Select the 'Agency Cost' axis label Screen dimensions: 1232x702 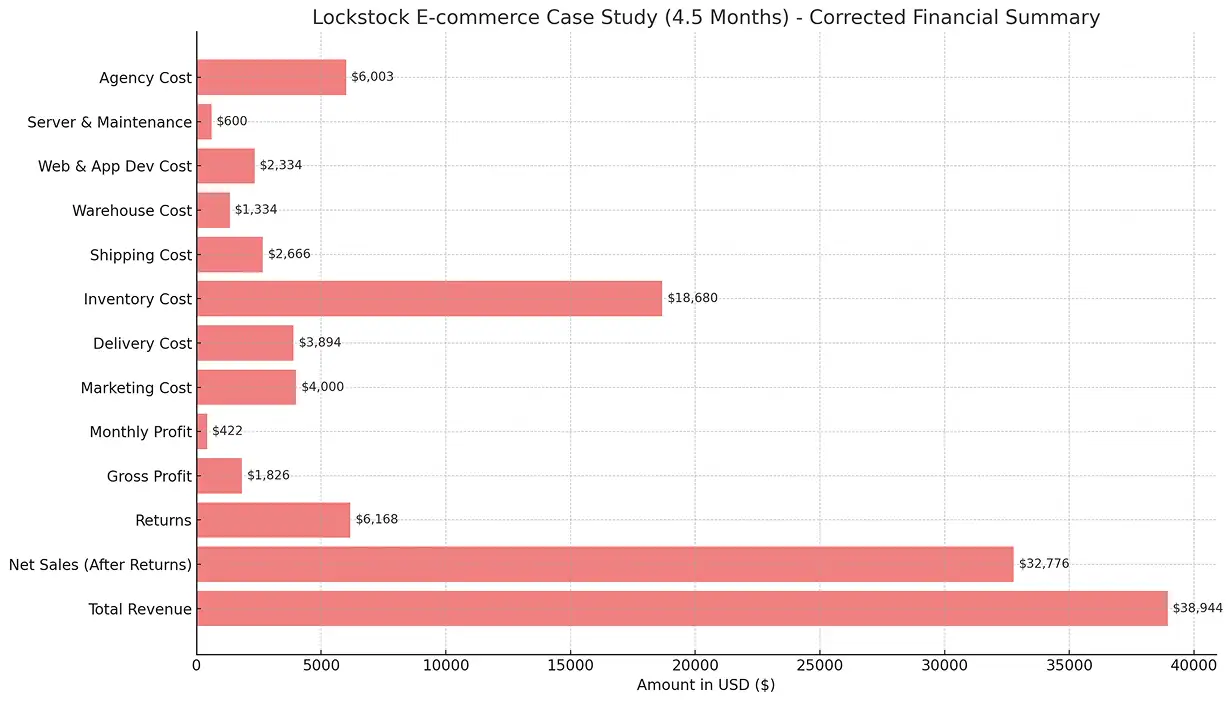pyautogui.click(x=145, y=78)
